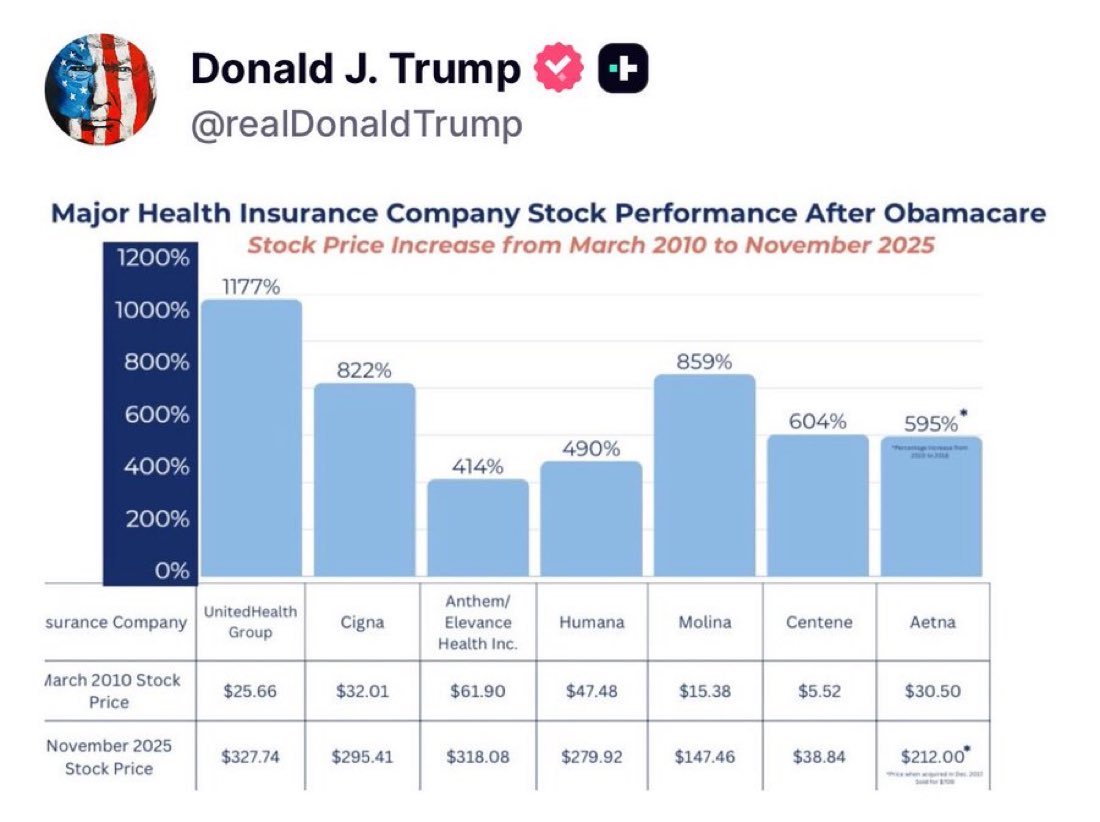Click the Anthem 414% bar
Image resolution: width=1100 pixels, height=822 pixels.
pos(477,528)
